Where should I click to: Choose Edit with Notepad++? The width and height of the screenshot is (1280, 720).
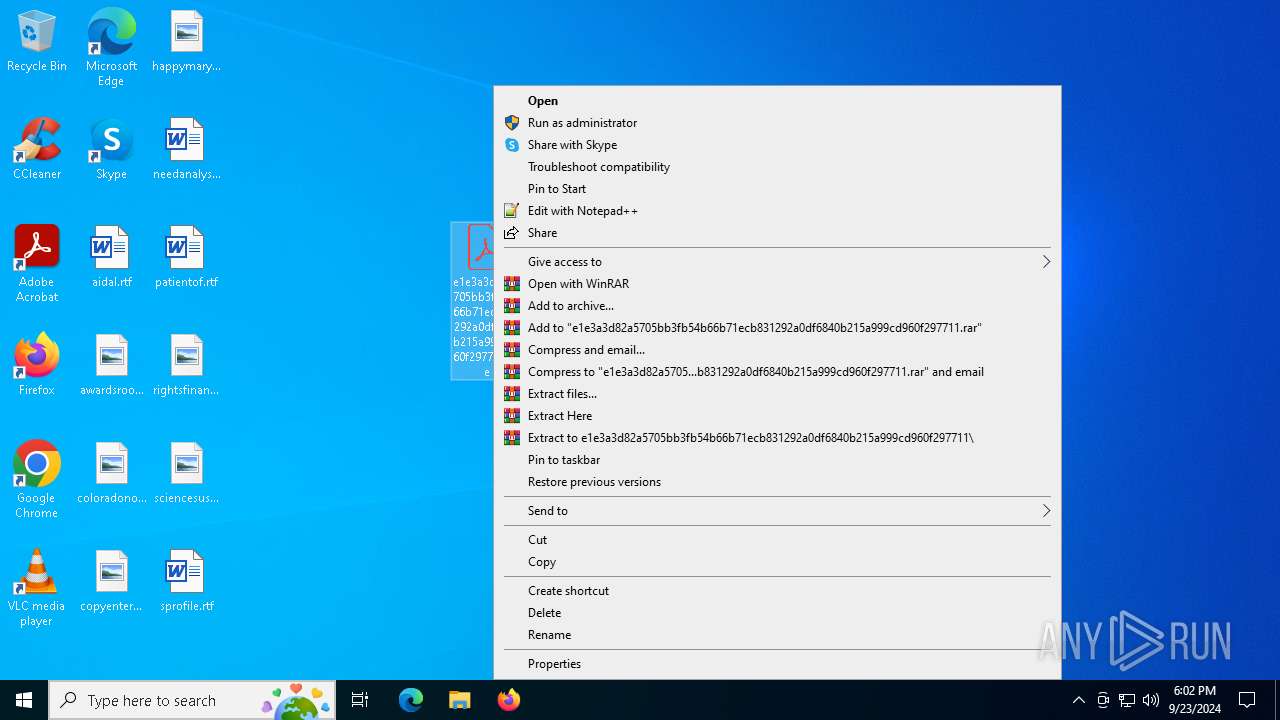pos(777,211)
